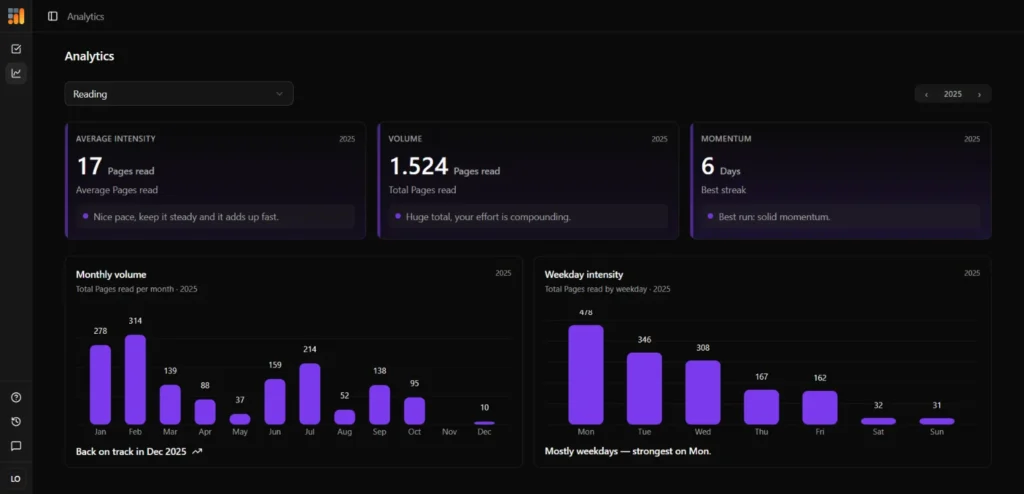
Task: Open the analytics chart sidebar icon
Action: coord(16,73)
